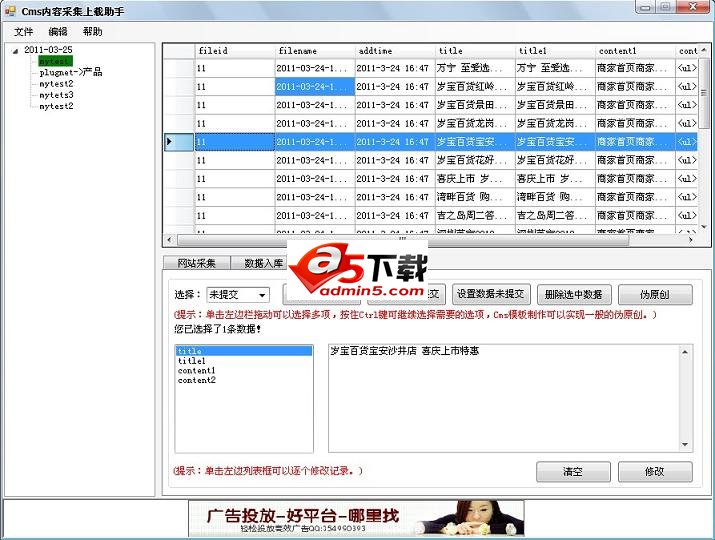This screenshot has height=540, width=715.
Task: Select title cell 岁宝百货花好...
Action: point(475,160)
